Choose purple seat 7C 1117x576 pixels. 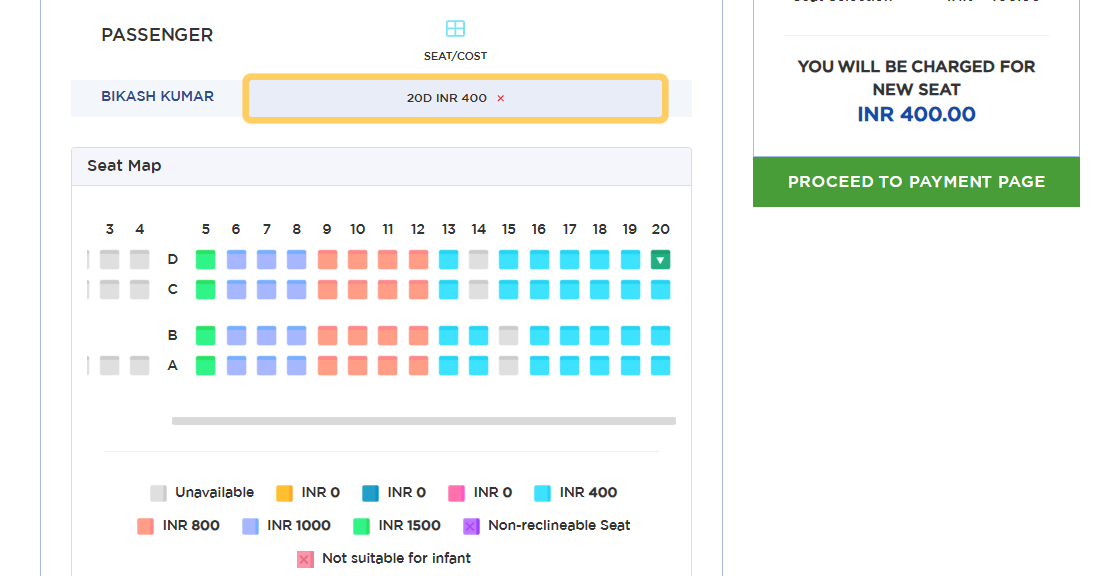tap(266, 290)
